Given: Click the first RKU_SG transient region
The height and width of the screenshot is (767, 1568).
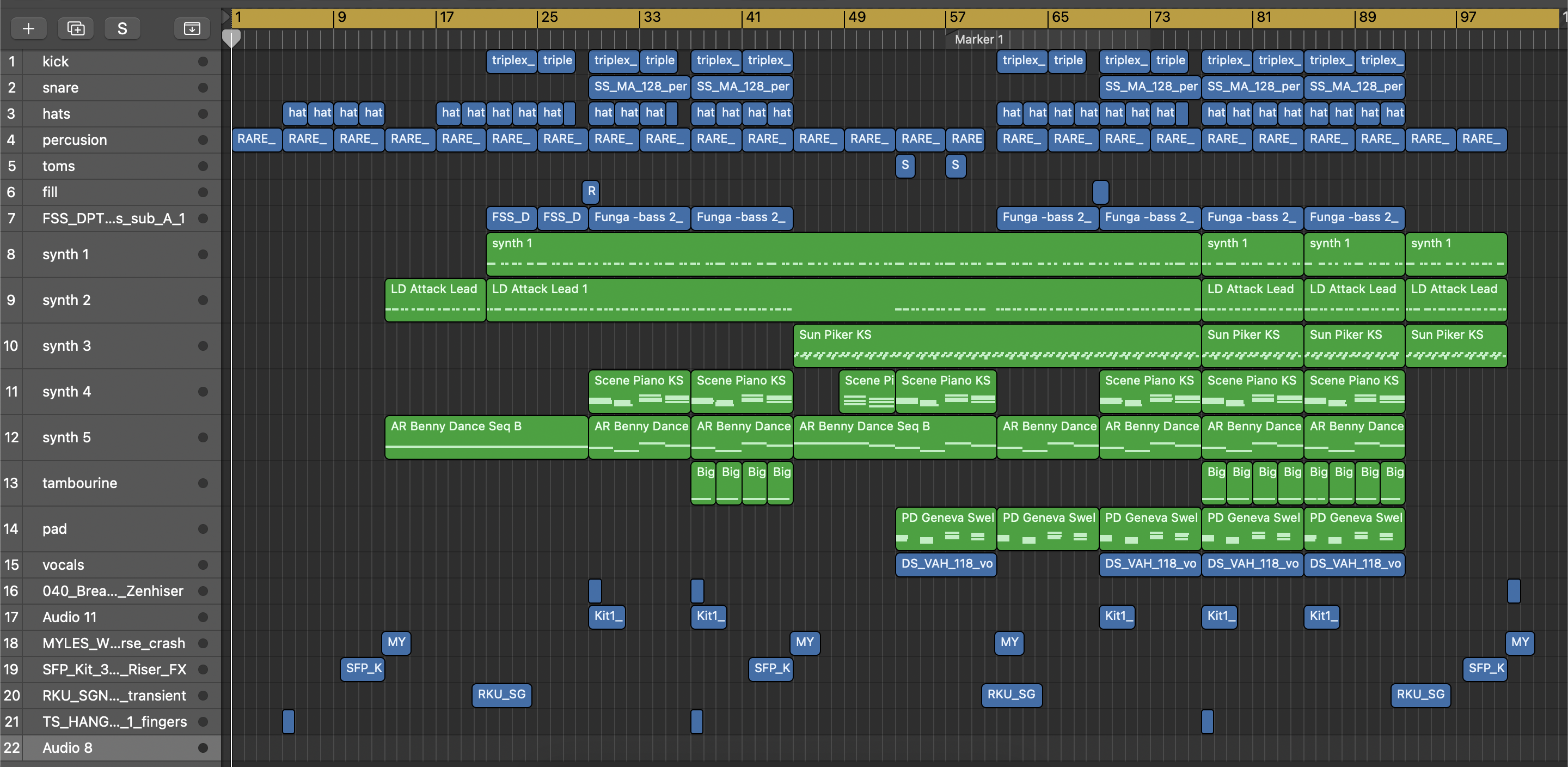Looking at the screenshot, I should point(501,695).
